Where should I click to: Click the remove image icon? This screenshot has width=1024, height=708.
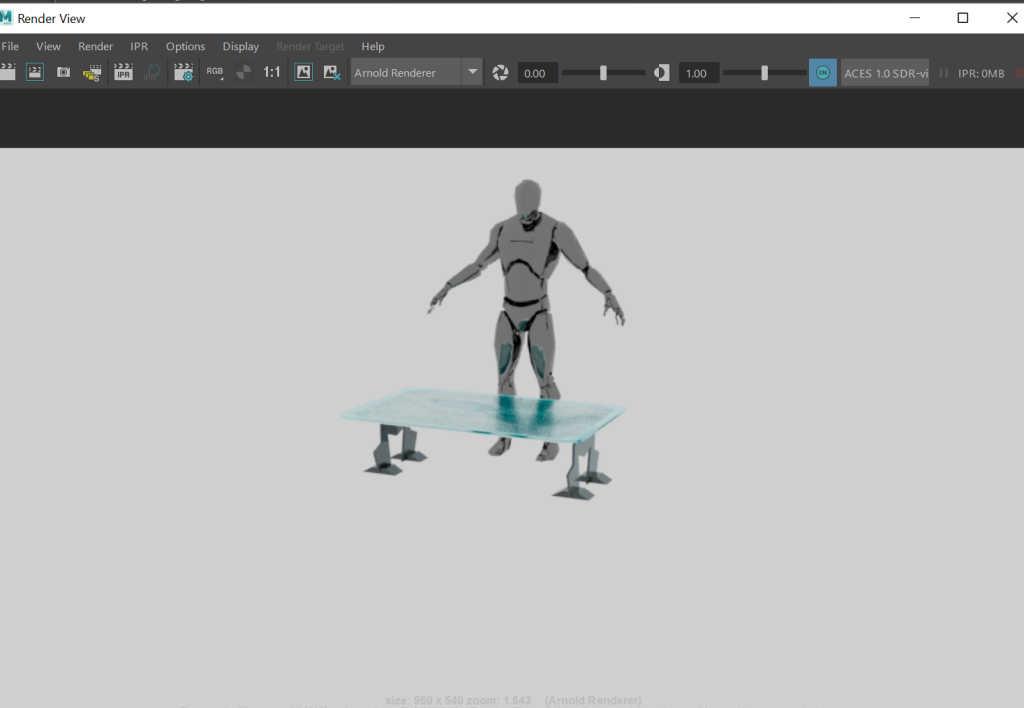coord(332,72)
